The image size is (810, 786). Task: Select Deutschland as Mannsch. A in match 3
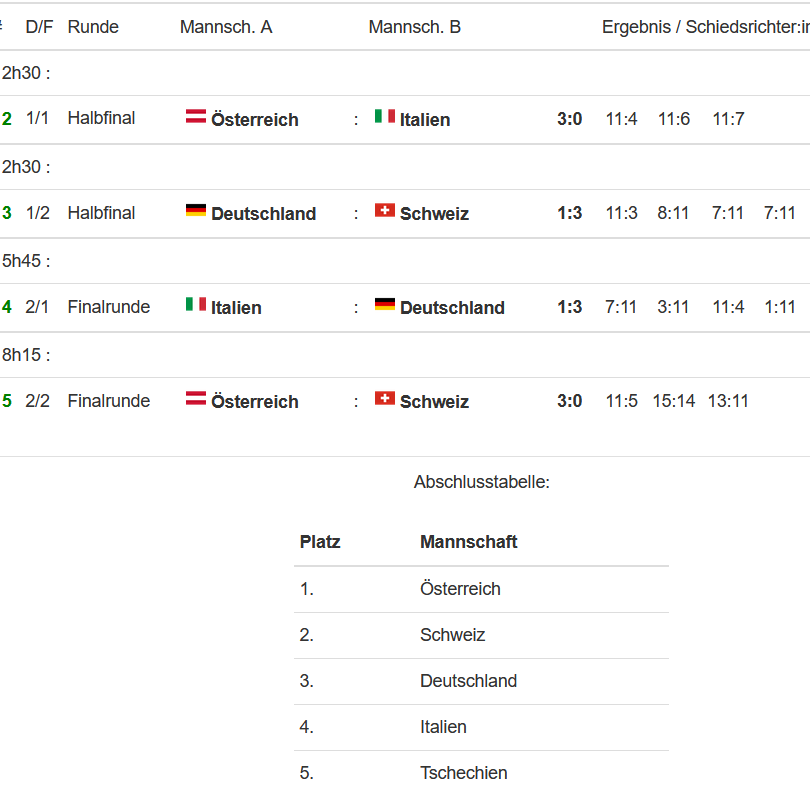[263, 214]
